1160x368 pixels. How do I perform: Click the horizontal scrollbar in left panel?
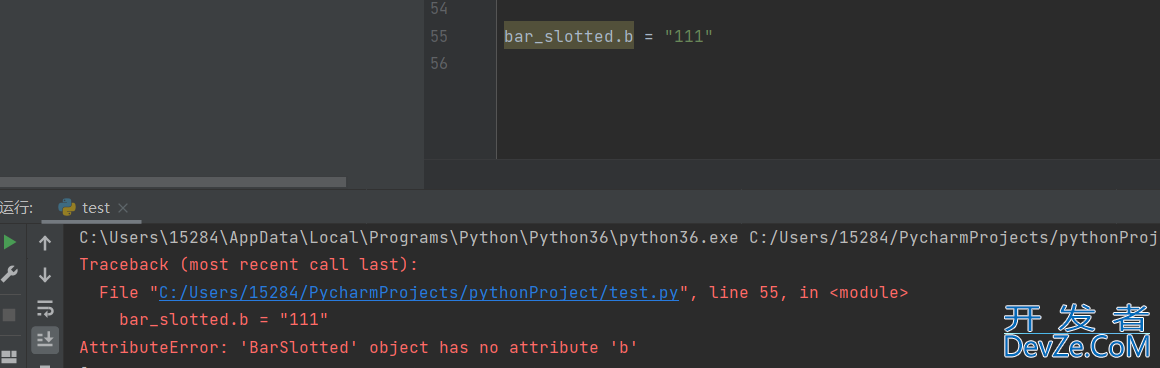coord(173,181)
